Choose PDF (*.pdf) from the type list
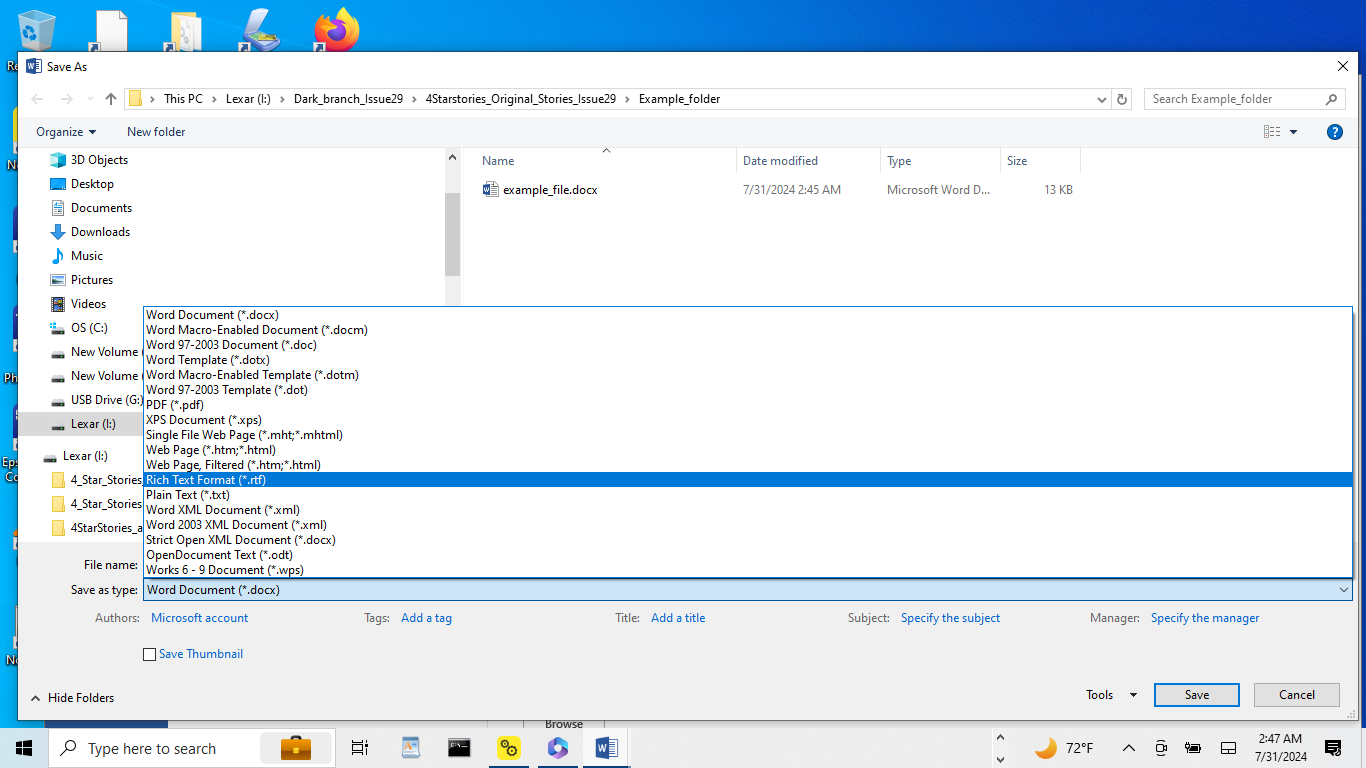This screenshot has width=1366, height=768. coord(175,405)
